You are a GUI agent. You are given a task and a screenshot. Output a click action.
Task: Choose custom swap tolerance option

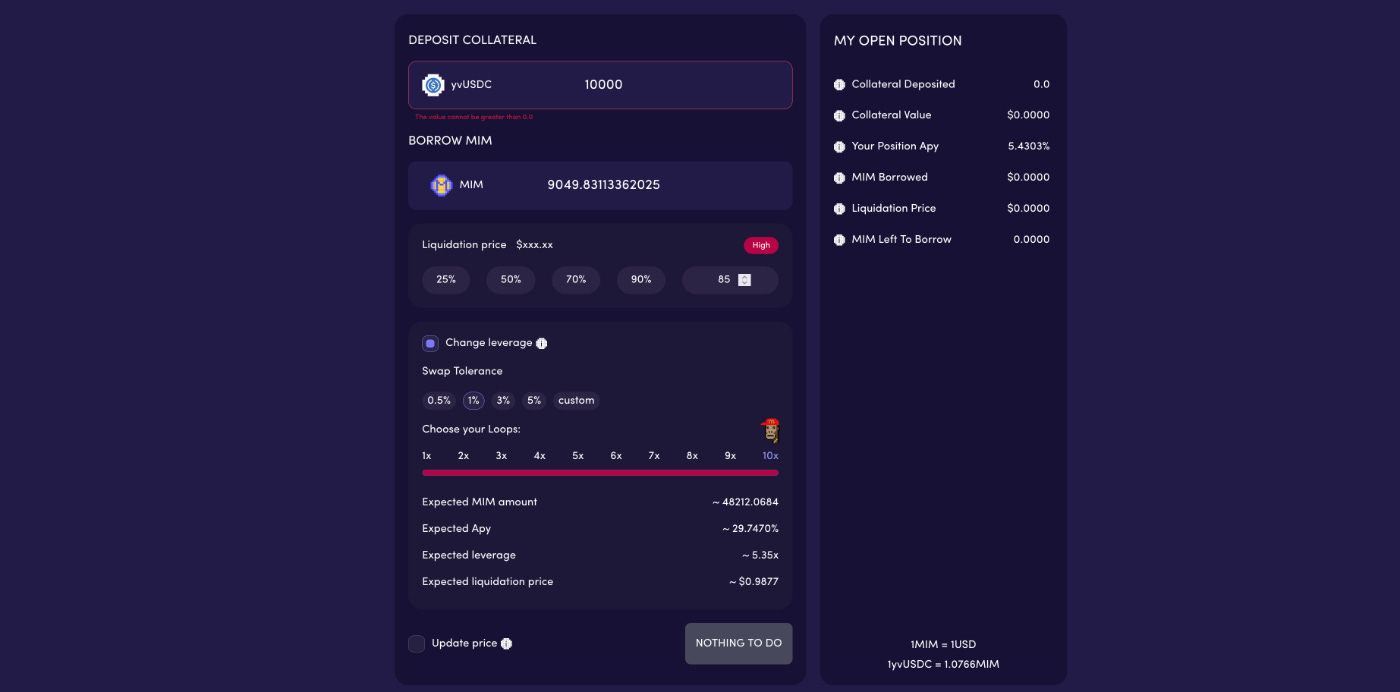pos(576,400)
